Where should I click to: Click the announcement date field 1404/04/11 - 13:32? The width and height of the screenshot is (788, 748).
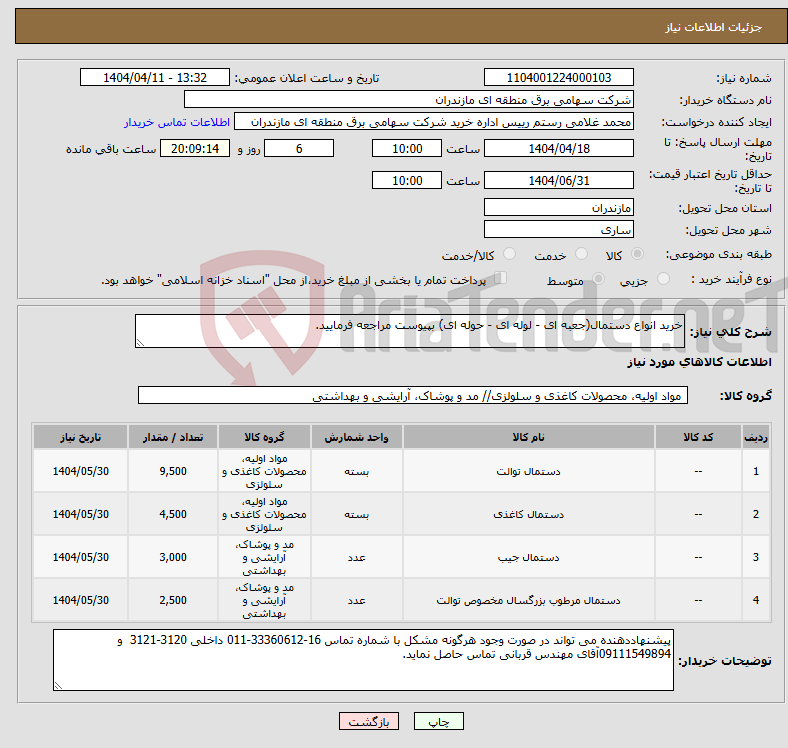(155, 77)
